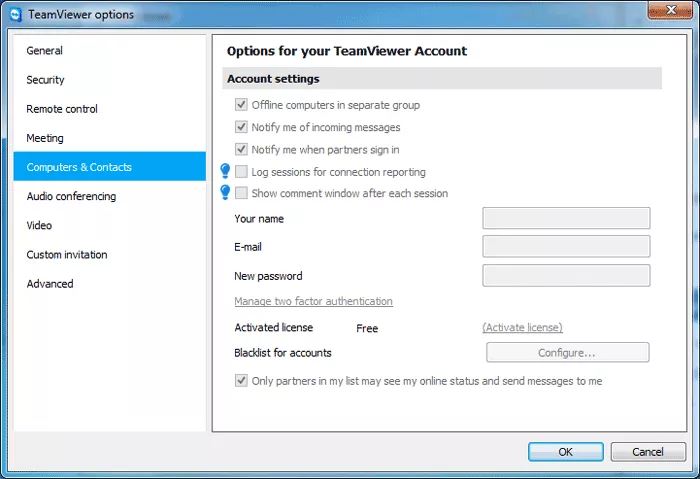Image resolution: width=700 pixels, height=479 pixels.
Task: Open Video settings category
Action: tap(109, 225)
